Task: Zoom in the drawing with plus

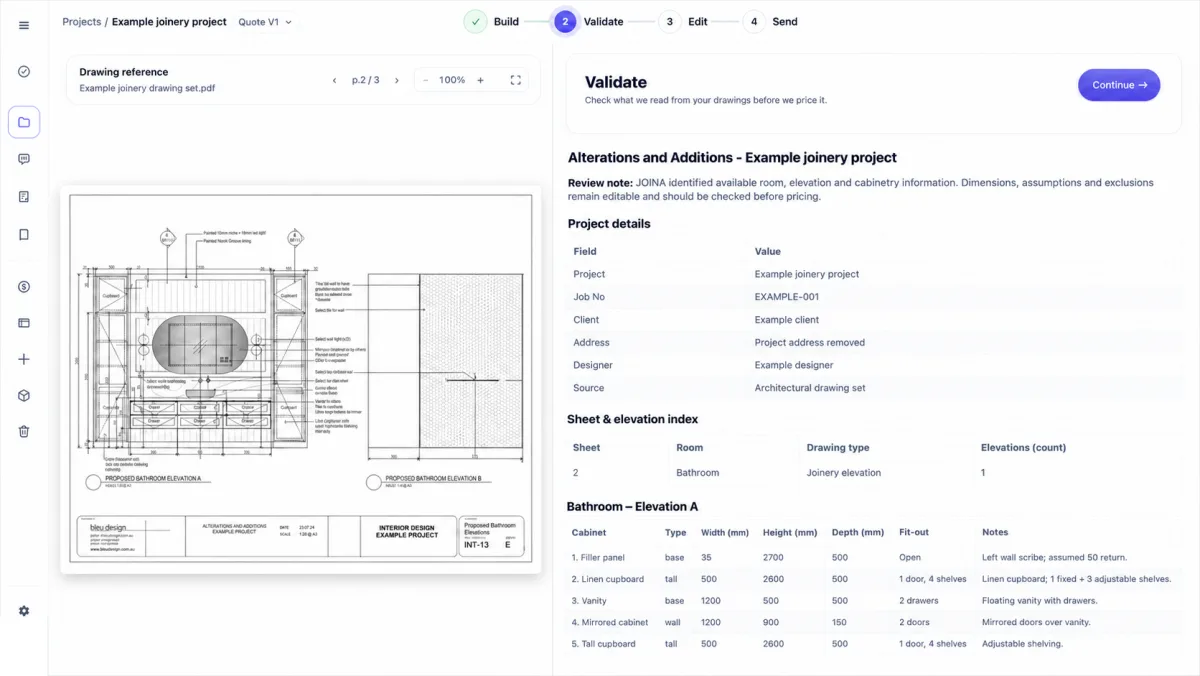Action: [480, 80]
